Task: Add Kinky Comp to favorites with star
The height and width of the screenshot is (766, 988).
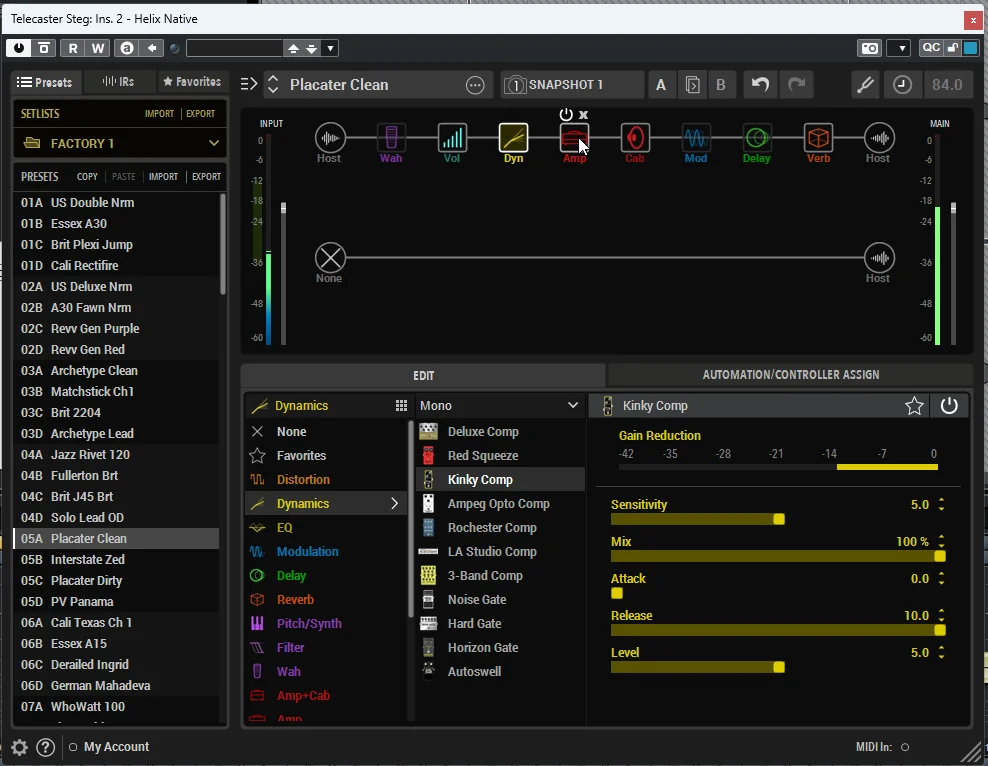Action: 914,406
